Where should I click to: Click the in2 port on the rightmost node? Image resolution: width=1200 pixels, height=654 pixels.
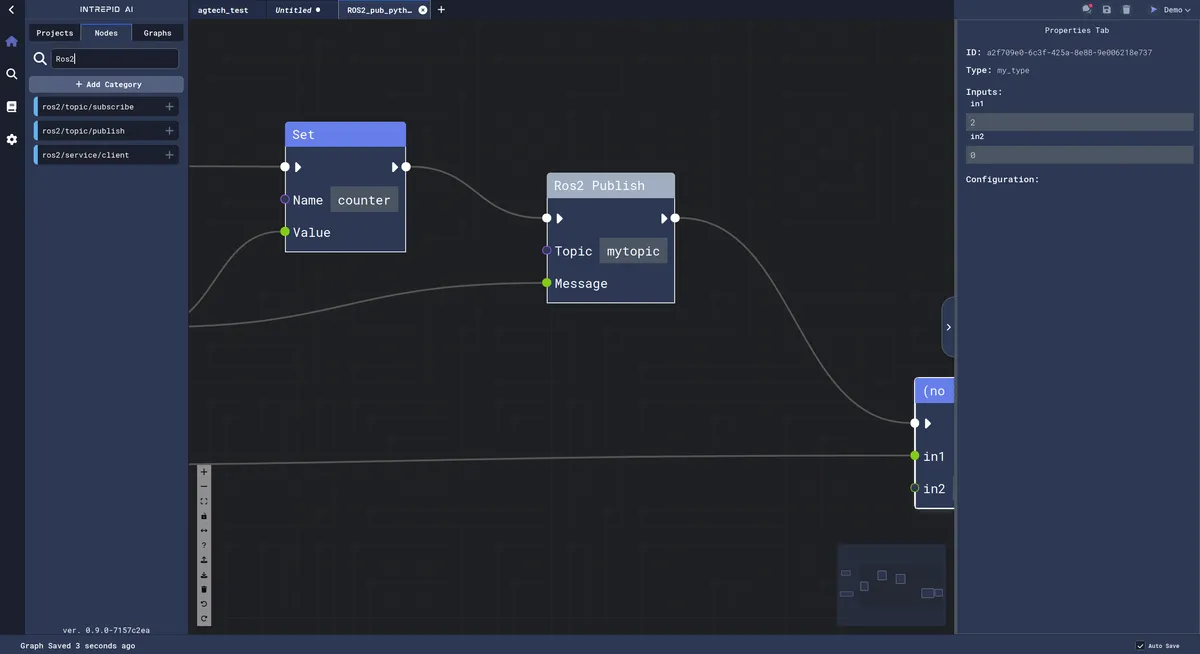(x=915, y=488)
